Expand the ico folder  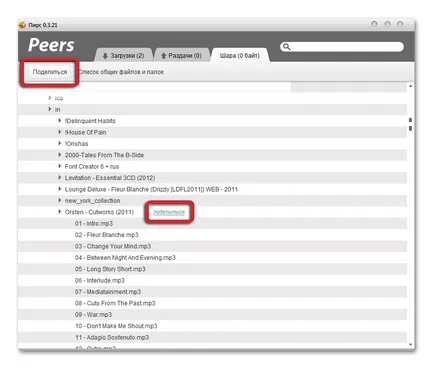[50, 98]
